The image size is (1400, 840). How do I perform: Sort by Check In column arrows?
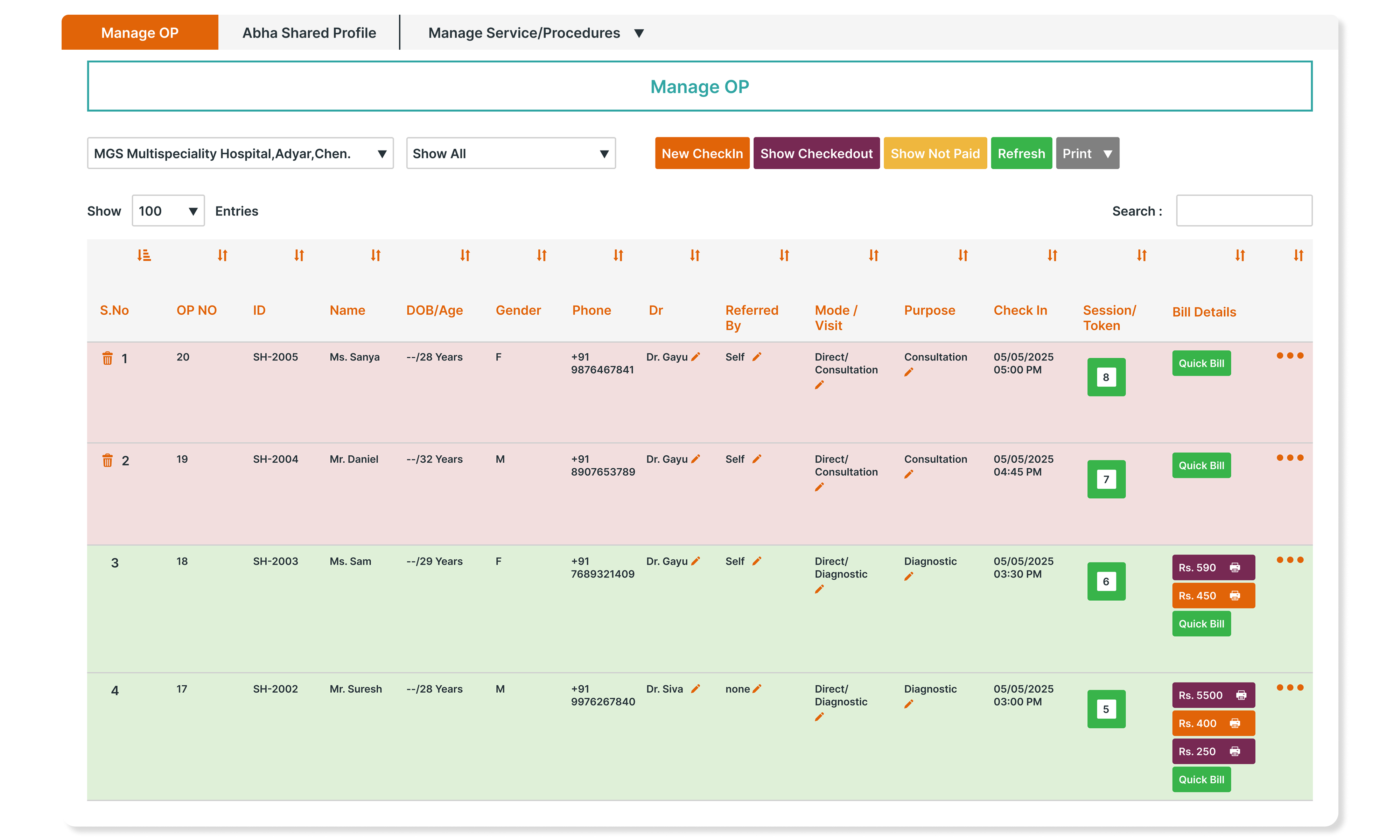[1052, 255]
